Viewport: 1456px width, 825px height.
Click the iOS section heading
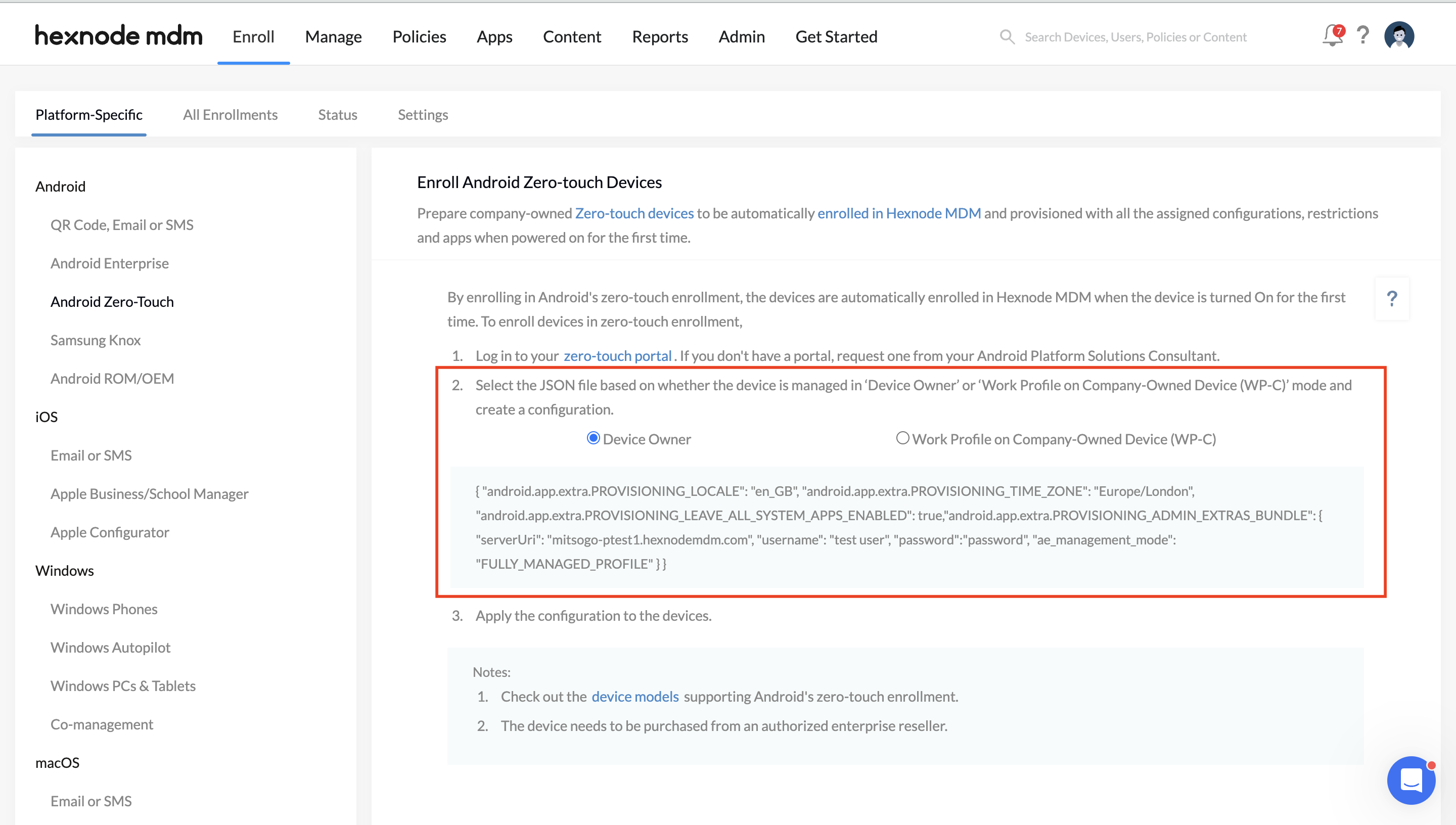click(x=47, y=417)
